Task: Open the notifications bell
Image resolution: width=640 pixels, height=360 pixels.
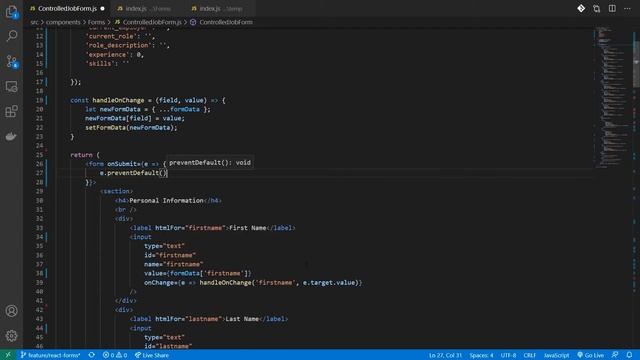Action: tap(629, 355)
